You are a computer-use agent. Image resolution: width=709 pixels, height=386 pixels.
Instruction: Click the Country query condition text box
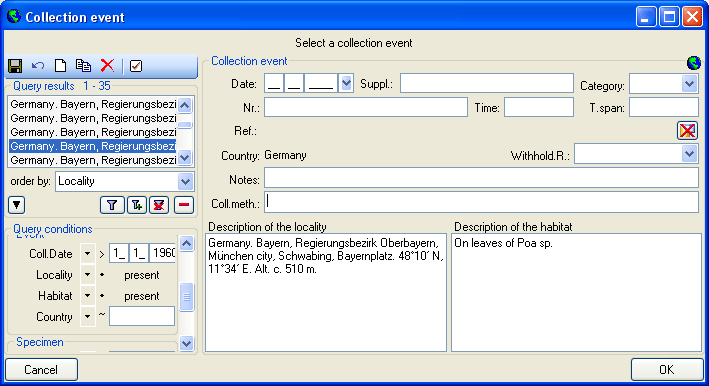[x=142, y=316]
